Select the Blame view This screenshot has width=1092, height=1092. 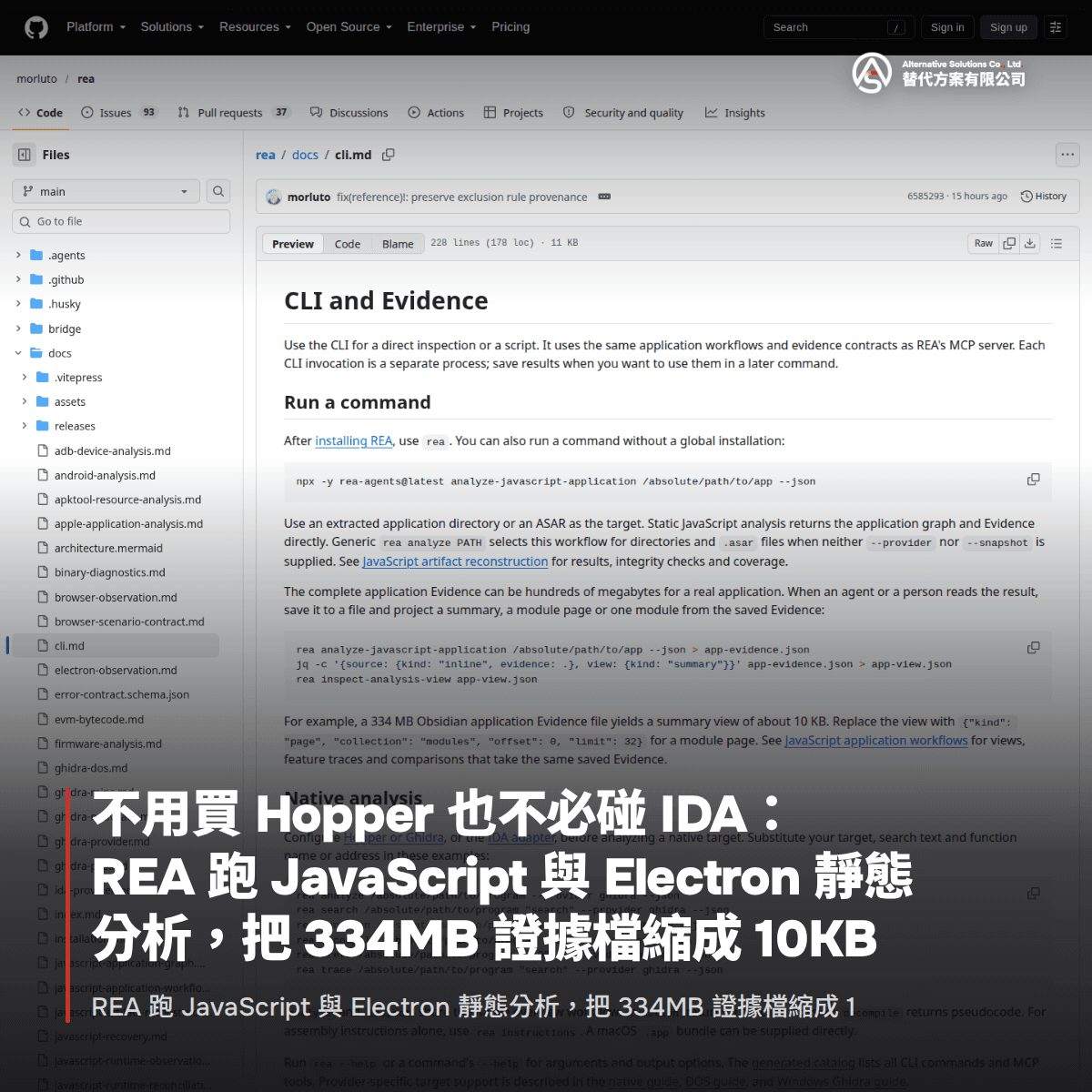(398, 244)
